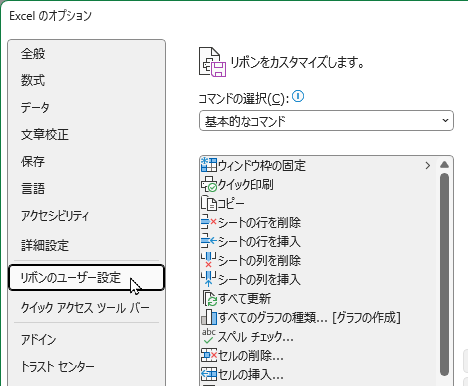Viewport: 468px width, 386px height.
Task: Click the ribbon customize header icon
Action: tap(212, 62)
